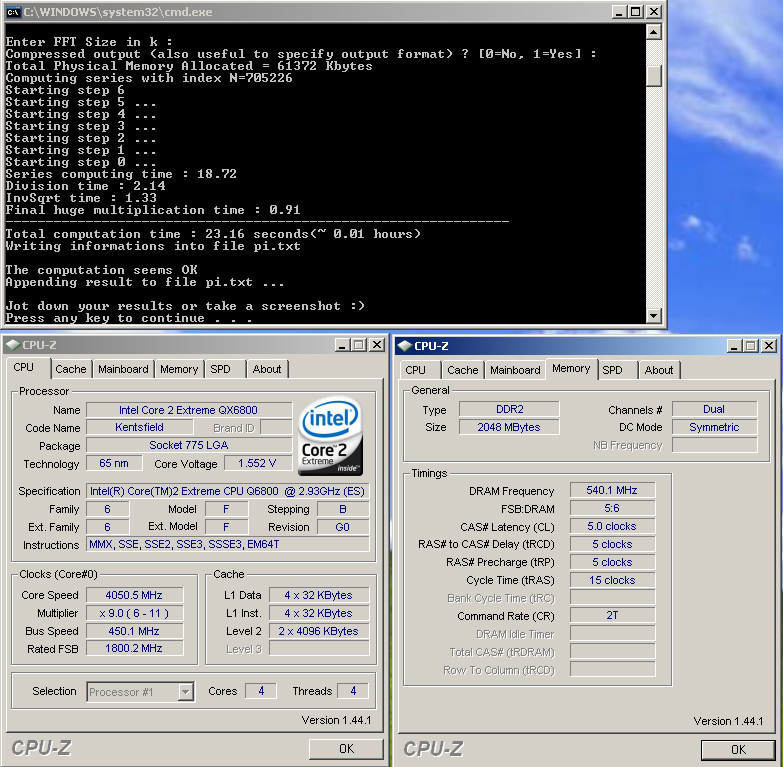Click the DDR2 memory type value
The image size is (783, 767).
(x=509, y=409)
